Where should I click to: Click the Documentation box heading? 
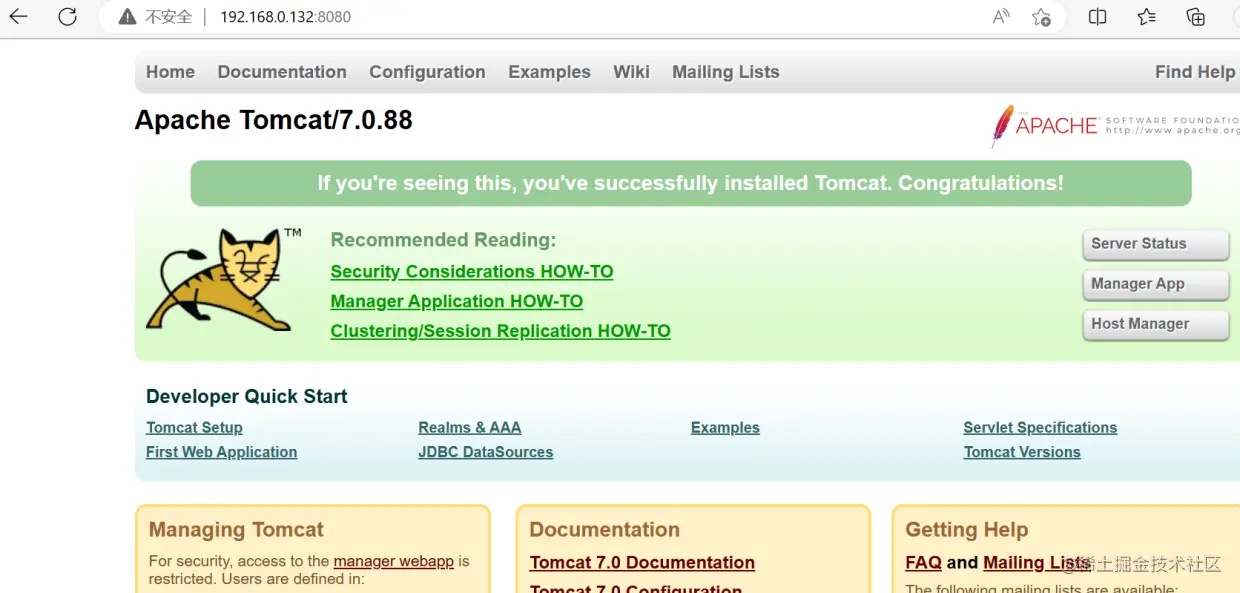[605, 530]
